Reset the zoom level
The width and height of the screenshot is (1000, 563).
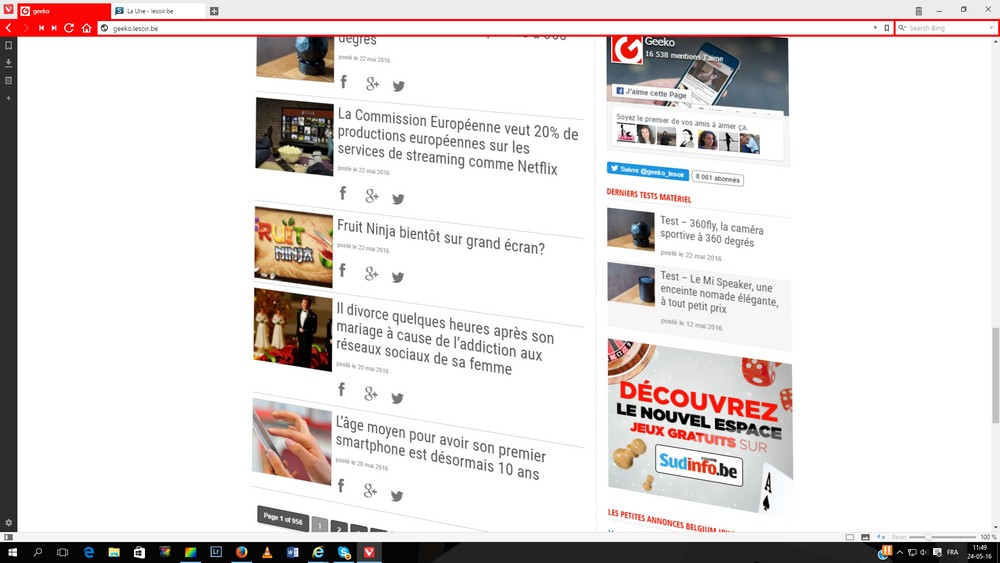tap(899, 537)
